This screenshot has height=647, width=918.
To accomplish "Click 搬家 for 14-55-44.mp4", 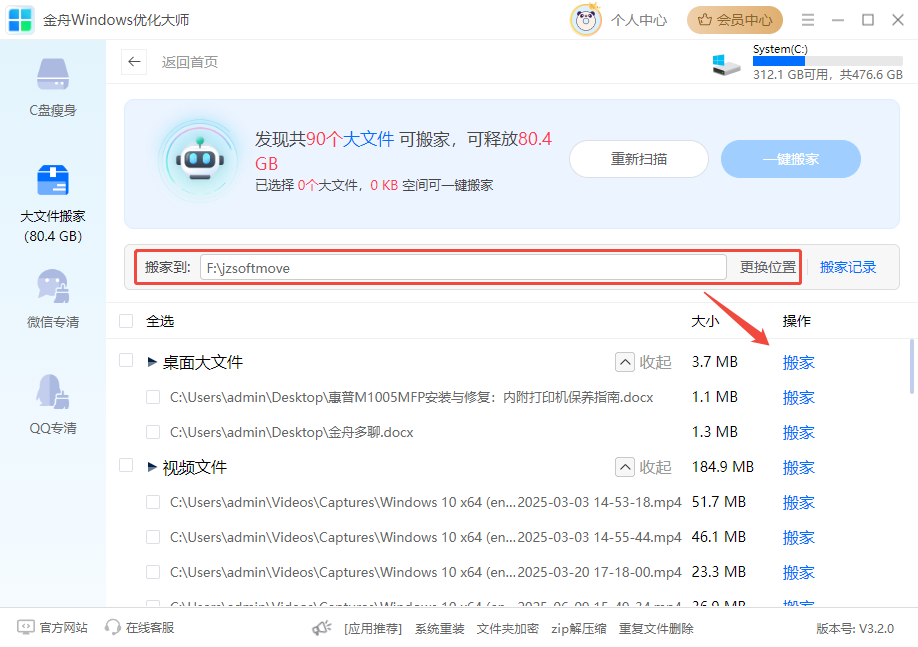I will 799,538.
